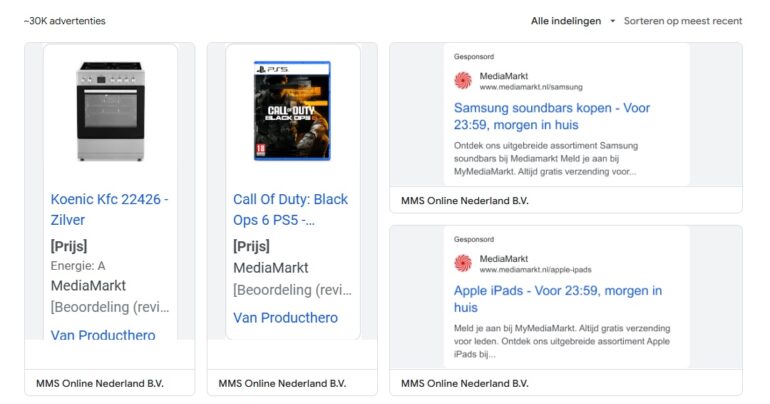The height and width of the screenshot is (404, 770).
Task: Click [Prijs] in Koenic ad card
Action: coord(69,246)
